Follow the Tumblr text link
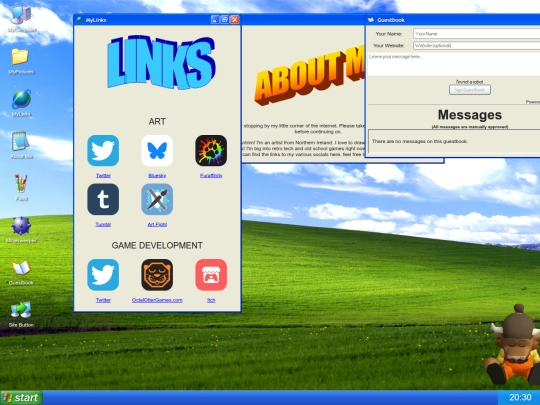The width and height of the screenshot is (540, 405). pos(103,225)
